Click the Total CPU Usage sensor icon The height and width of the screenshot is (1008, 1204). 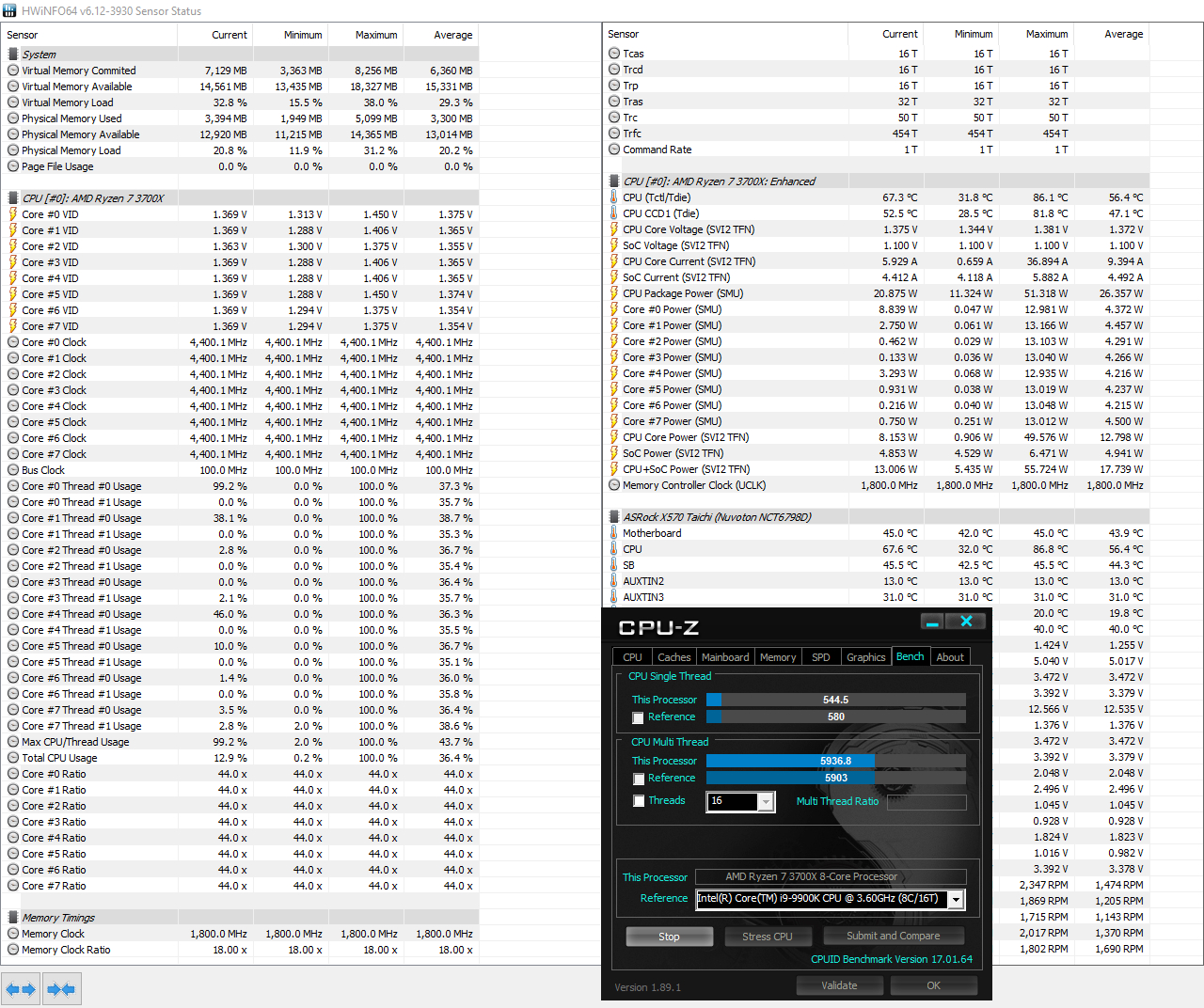pos(13,758)
